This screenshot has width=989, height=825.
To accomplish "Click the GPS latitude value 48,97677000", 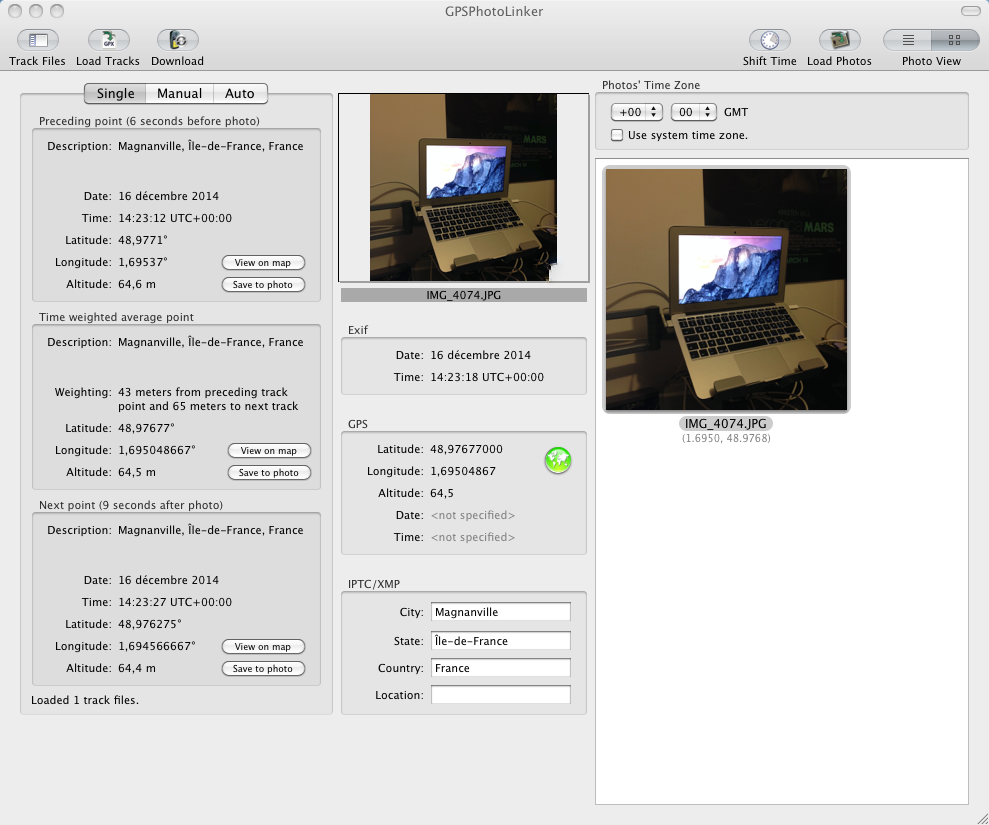I will [x=467, y=449].
